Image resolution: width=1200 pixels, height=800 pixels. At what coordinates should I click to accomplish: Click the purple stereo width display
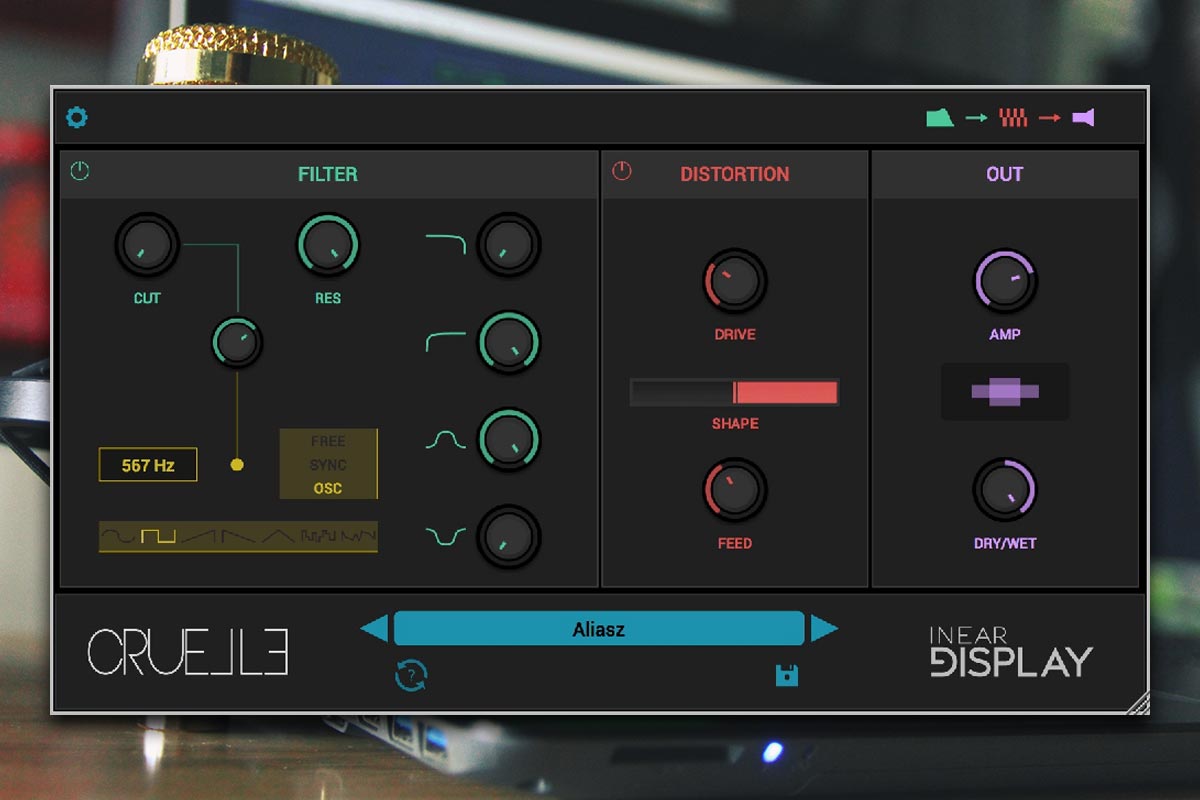click(x=1005, y=392)
